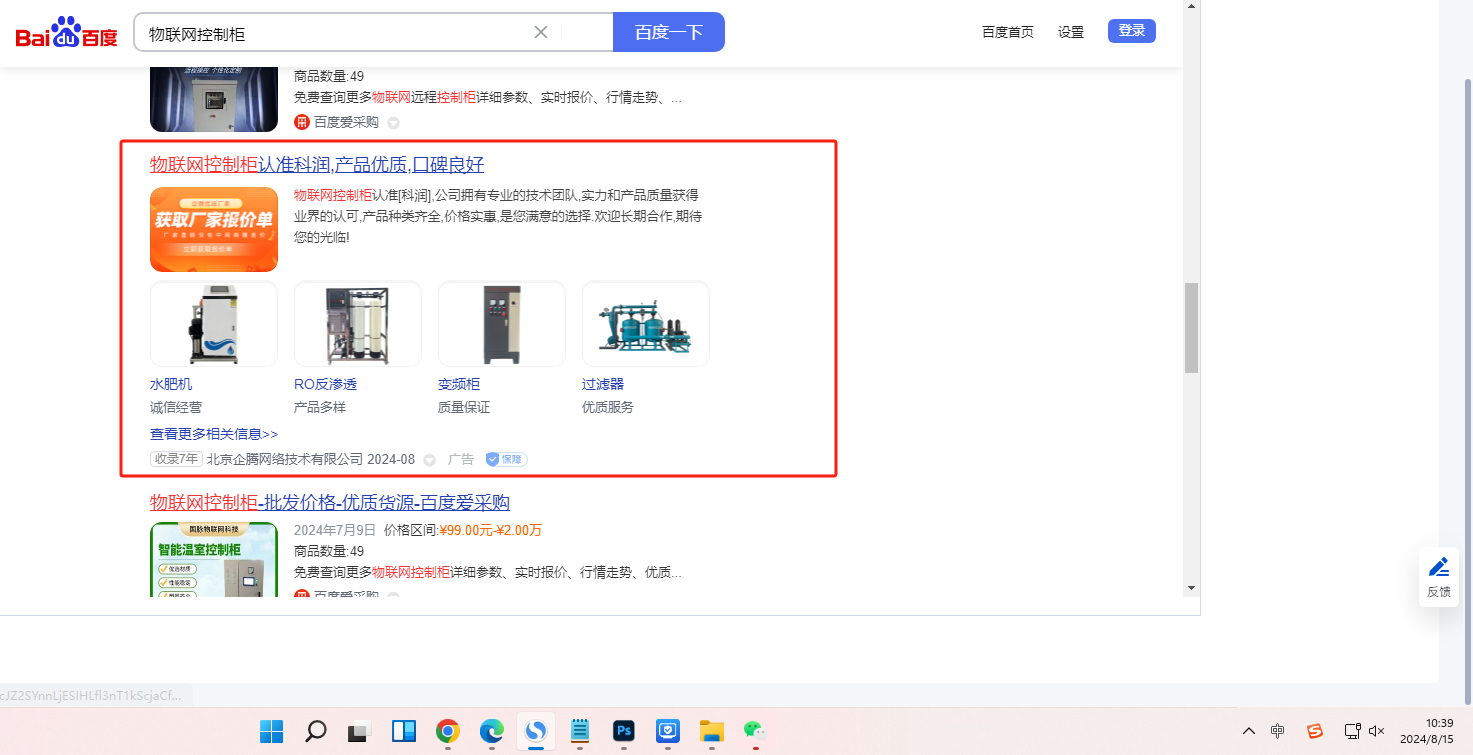
Task: Expand the arrow beside 北京企腾网络技术有限公司 2024-08
Action: pos(430,460)
